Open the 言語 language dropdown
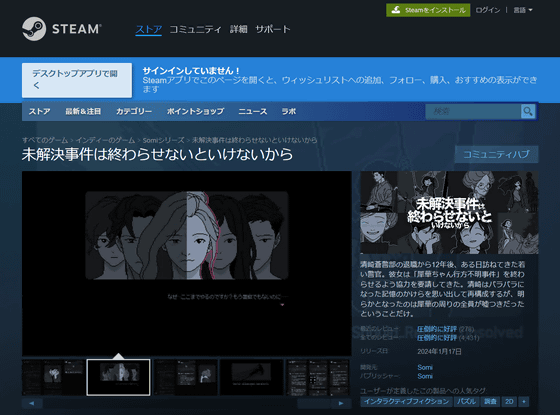The image size is (560, 415). pos(522,10)
